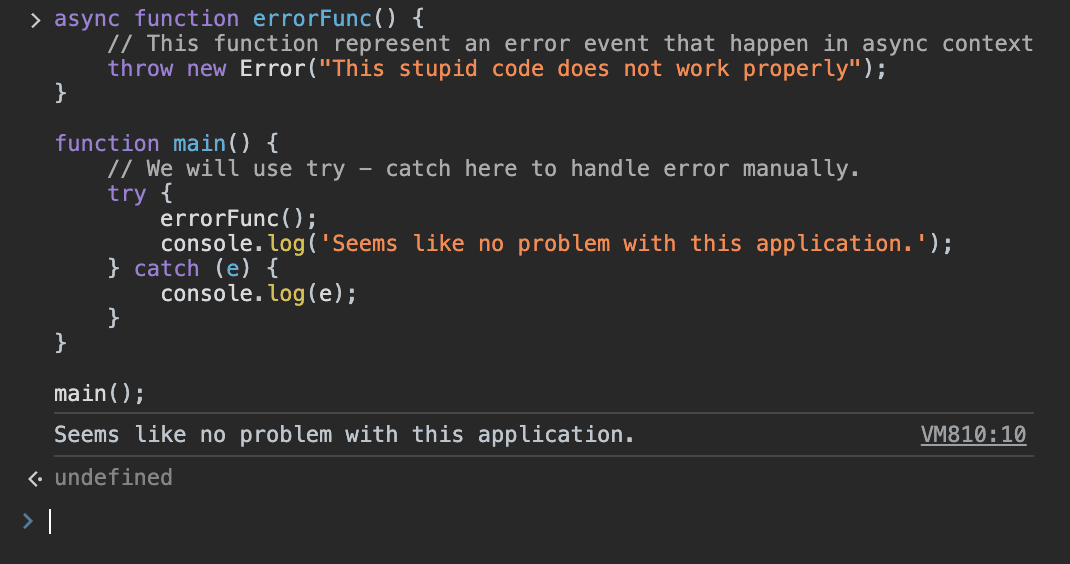Click the console.log(e) statement
This screenshot has width=1070, height=564.
click(x=259, y=294)
